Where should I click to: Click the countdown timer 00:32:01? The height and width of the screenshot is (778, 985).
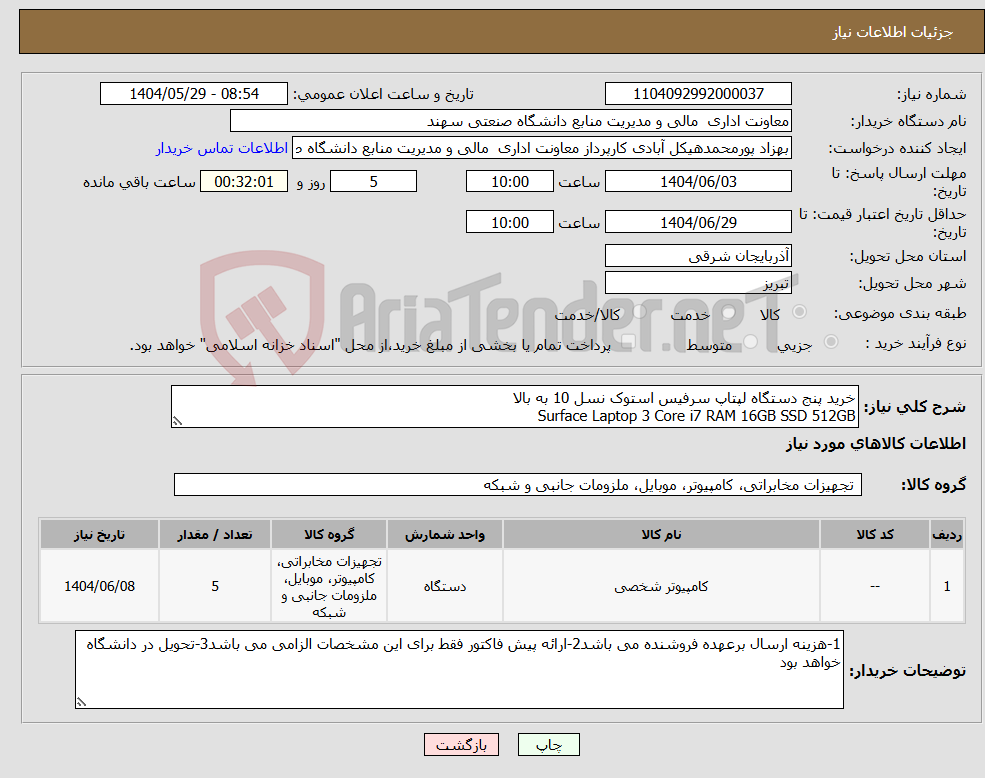(x=244, y=182)
